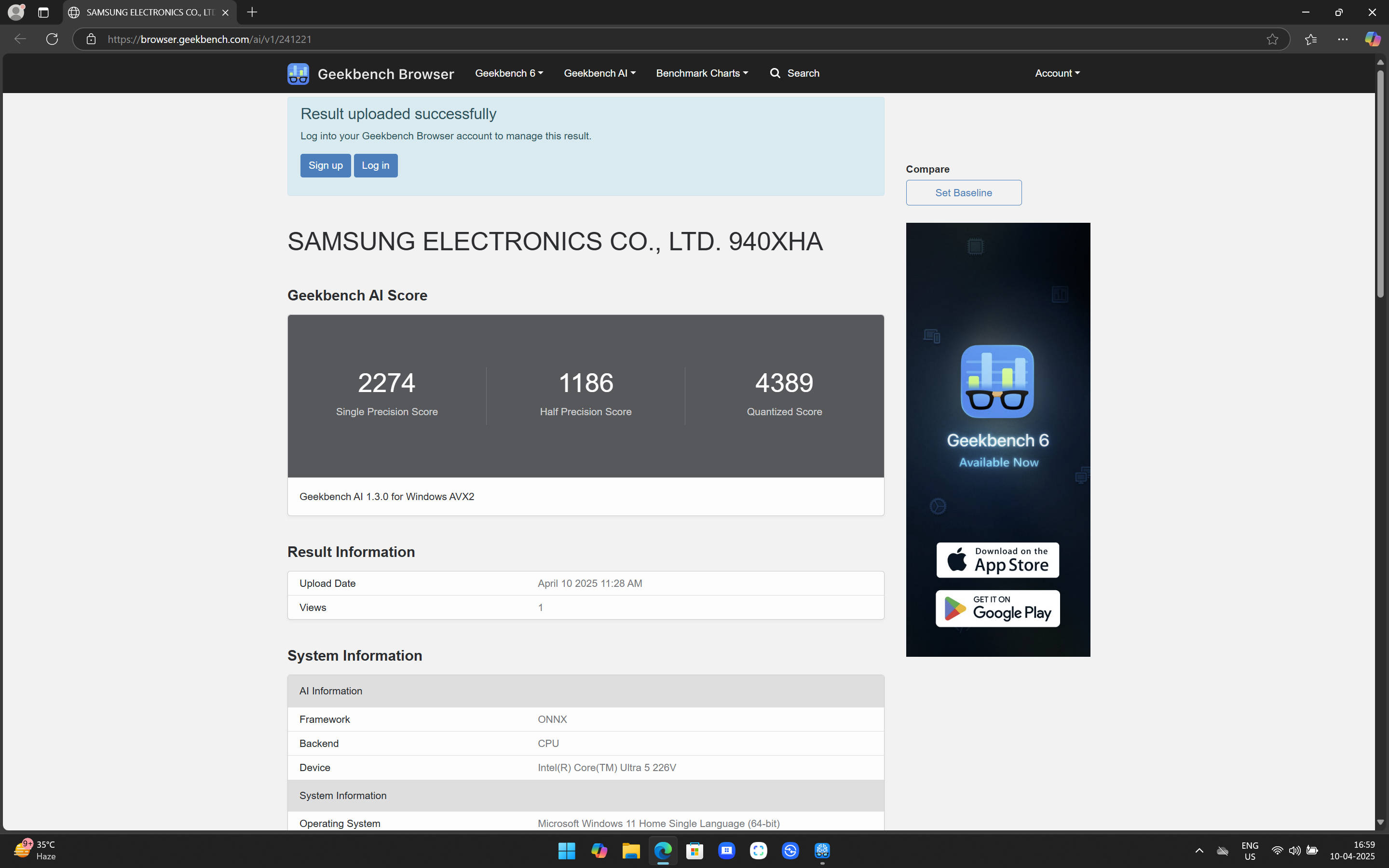Open the cloud sync tray icon
Viewport: 1389px width, 868px height.
pyautogui.click(x=1223, y=851)
